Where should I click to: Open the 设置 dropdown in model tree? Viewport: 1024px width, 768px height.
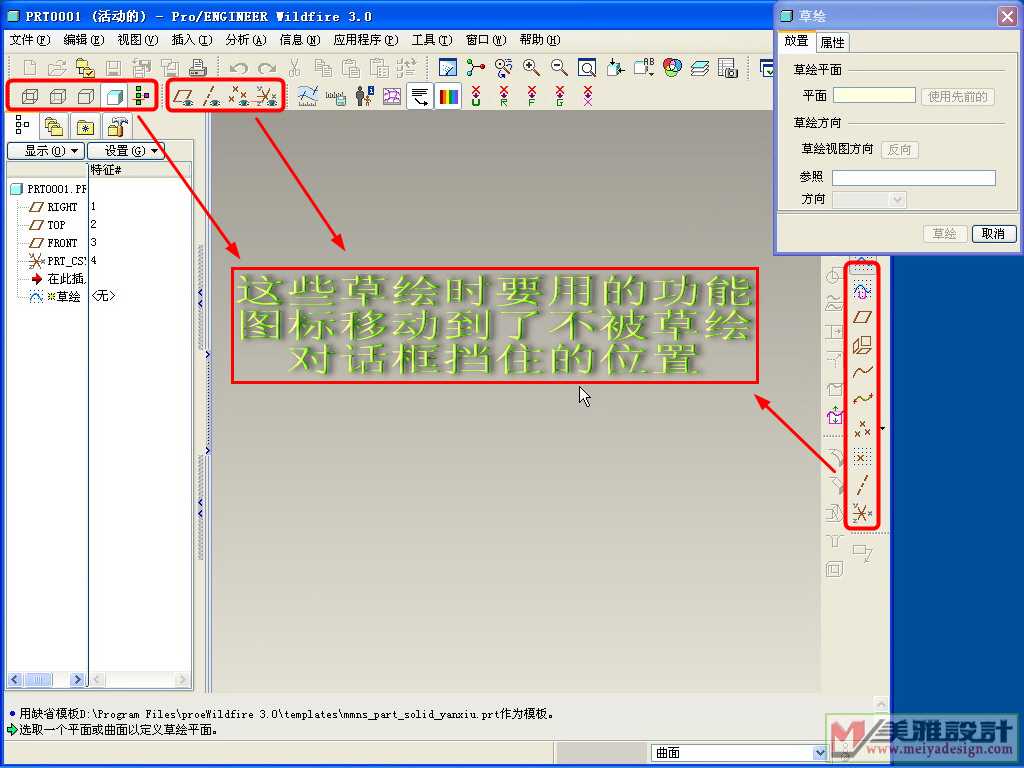(126, 152)
